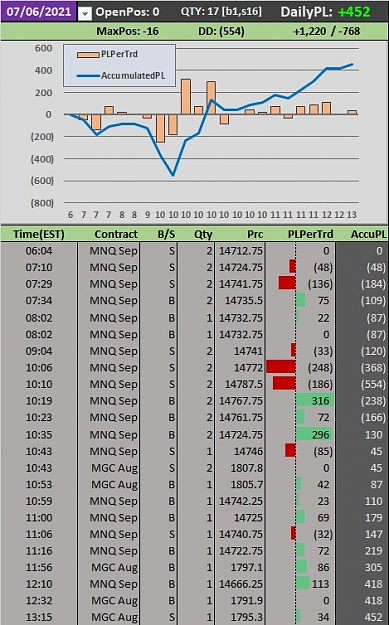
Task: Click the AccuPL cell 130
Action: [373, 434]
